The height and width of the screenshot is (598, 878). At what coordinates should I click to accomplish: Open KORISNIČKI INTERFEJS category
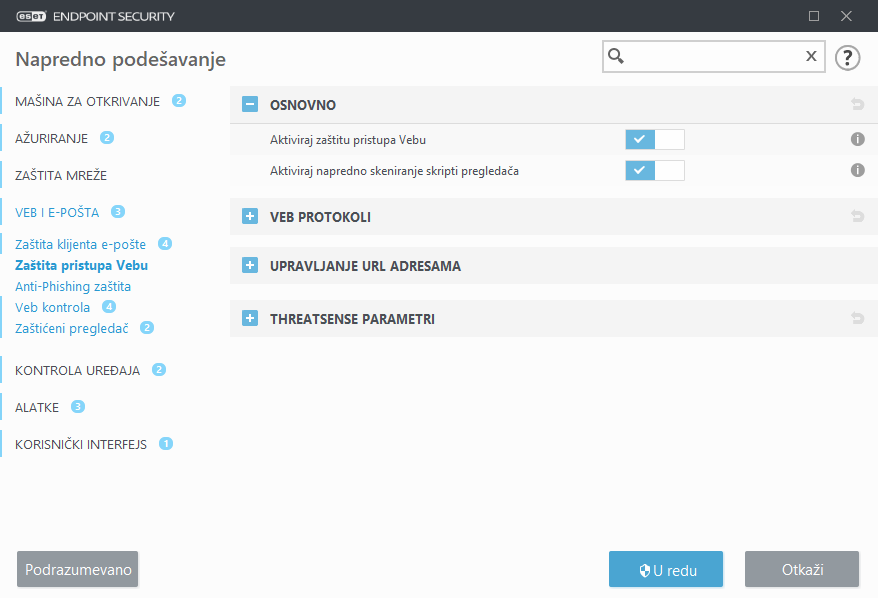(81, 444)
